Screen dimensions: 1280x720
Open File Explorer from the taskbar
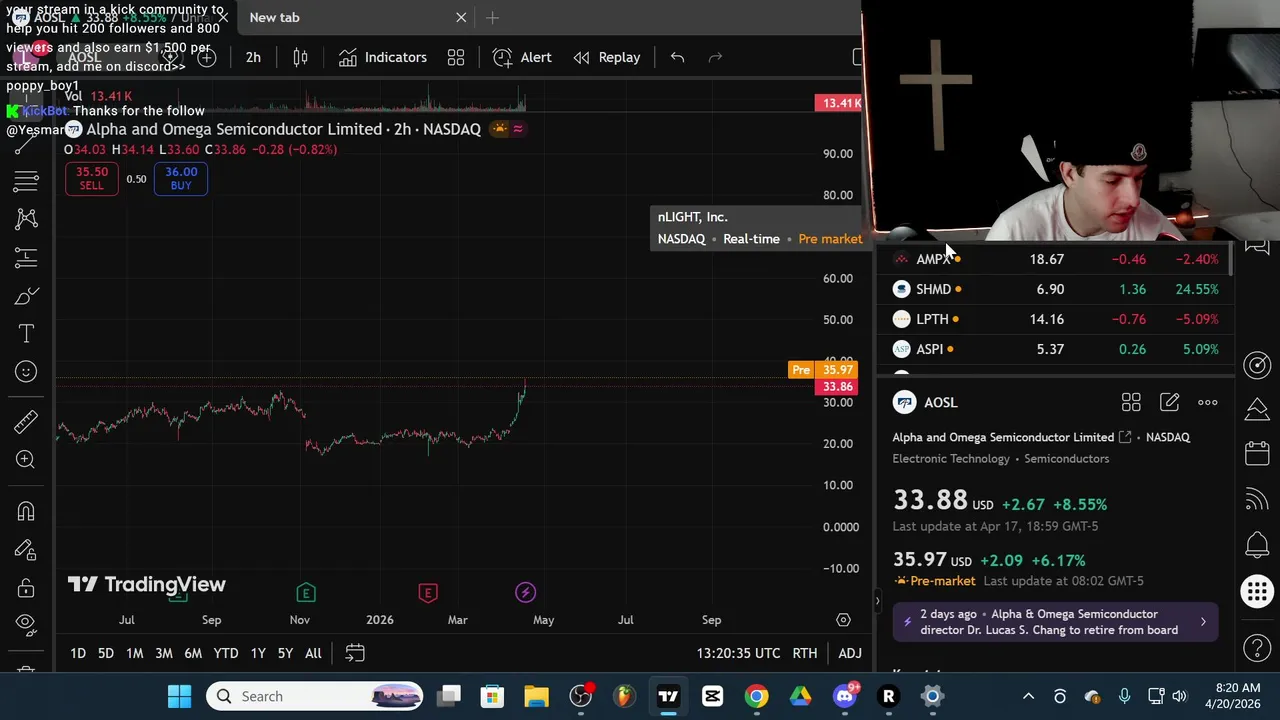[x=536, y=696]
